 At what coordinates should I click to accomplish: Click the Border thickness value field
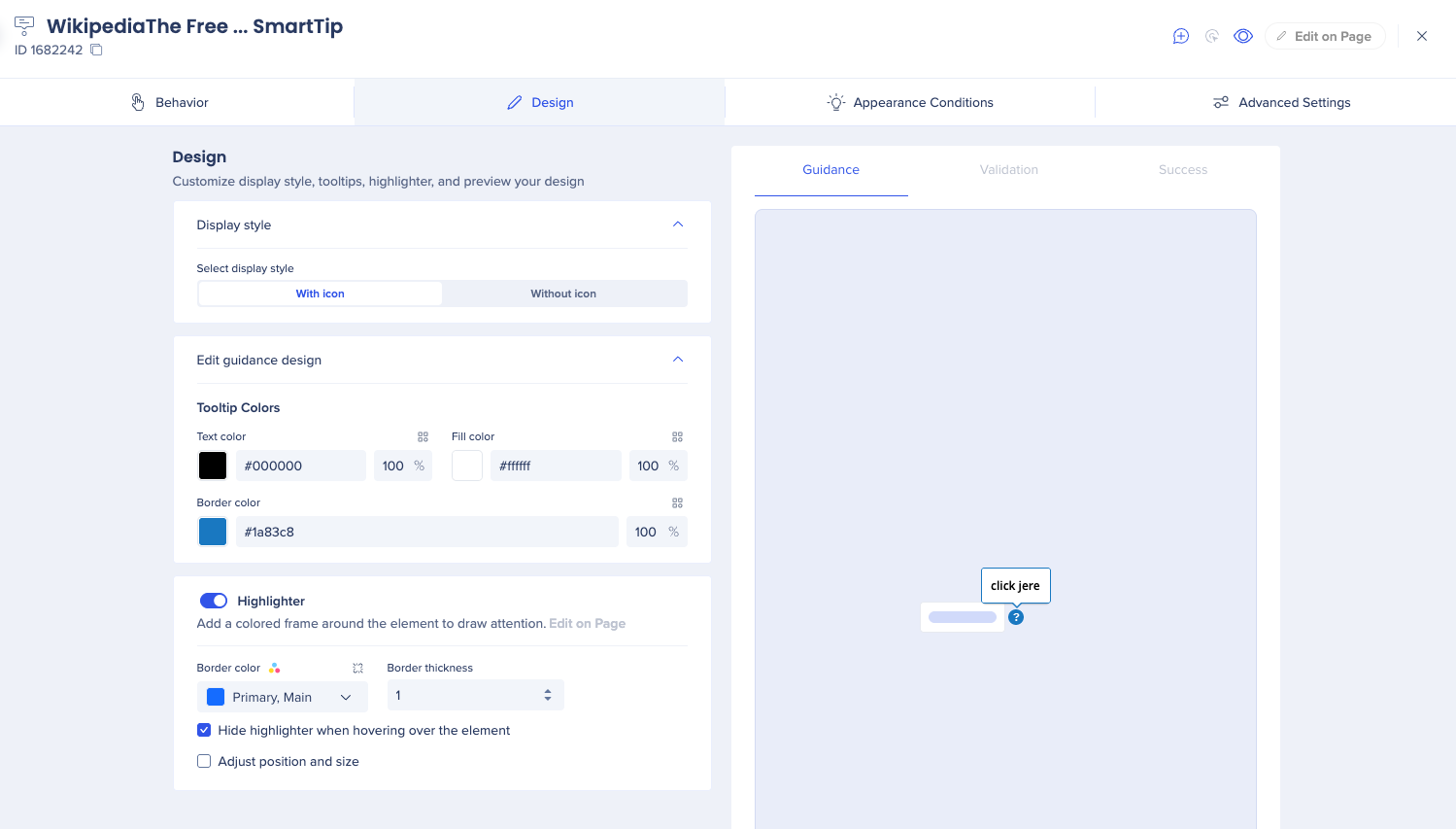[x=475, y=695]
